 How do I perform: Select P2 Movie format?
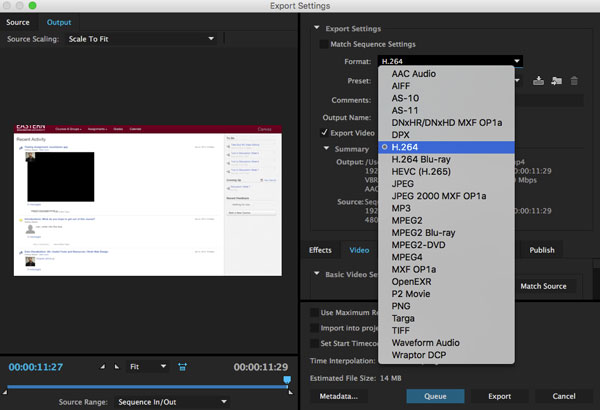click(x=446, y=294)
